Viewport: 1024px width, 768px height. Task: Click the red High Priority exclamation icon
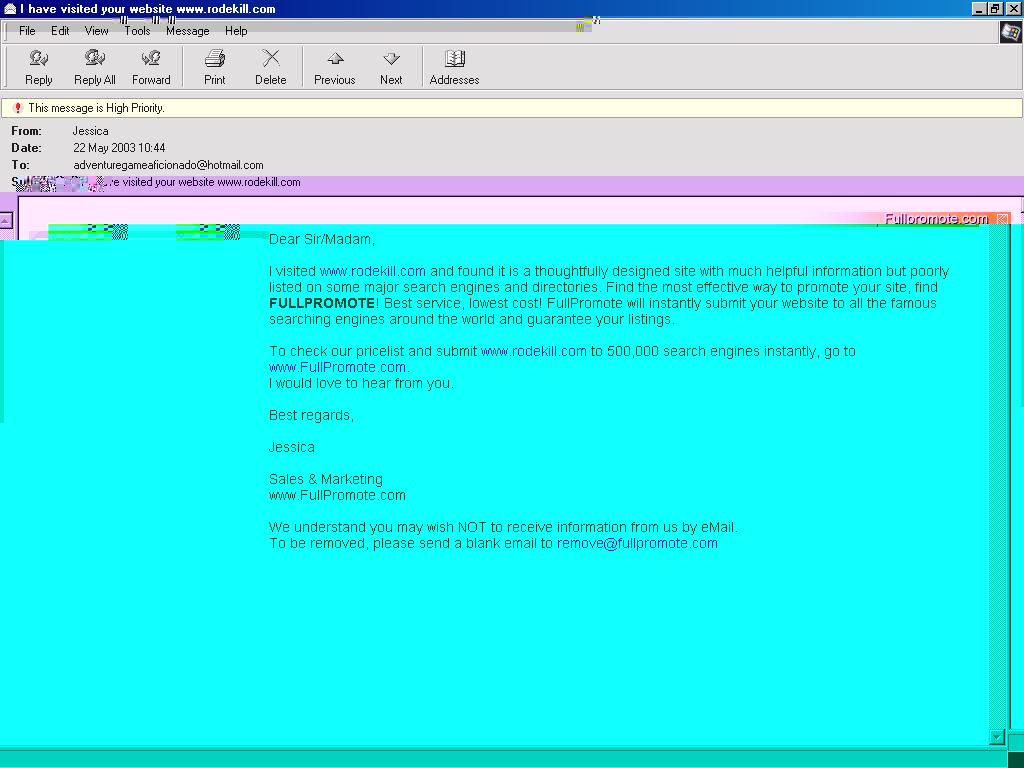[18, 108]
